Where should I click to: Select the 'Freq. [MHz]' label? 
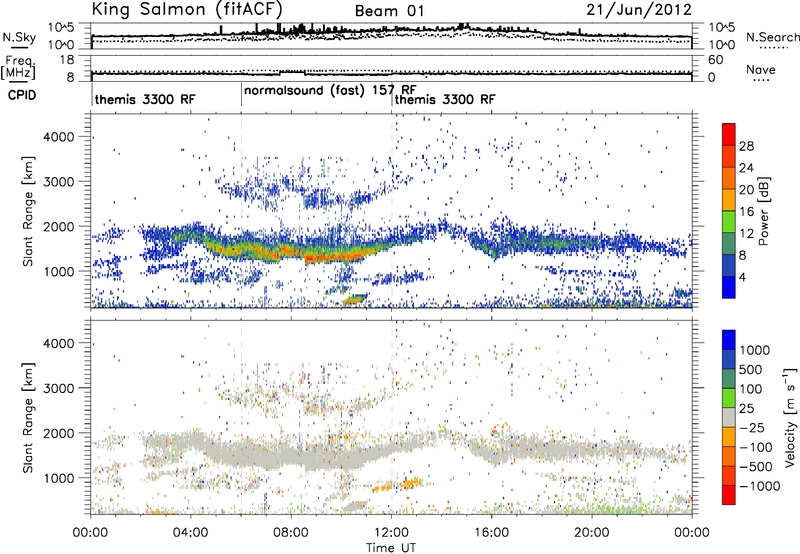(20, 68)
